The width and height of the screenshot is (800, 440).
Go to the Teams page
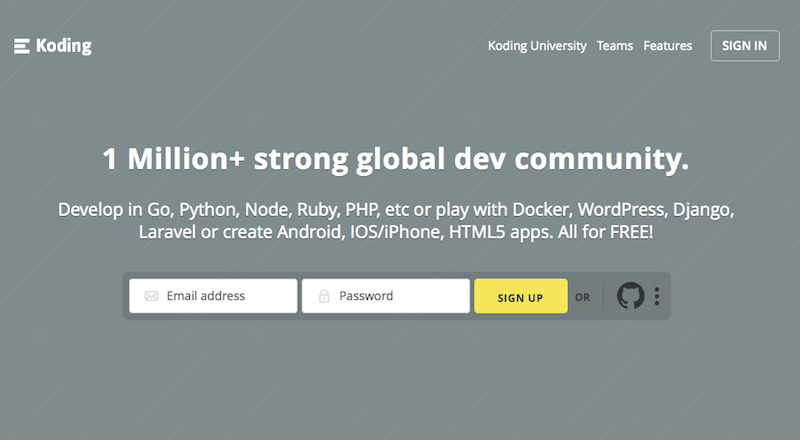tap(615, 46)
